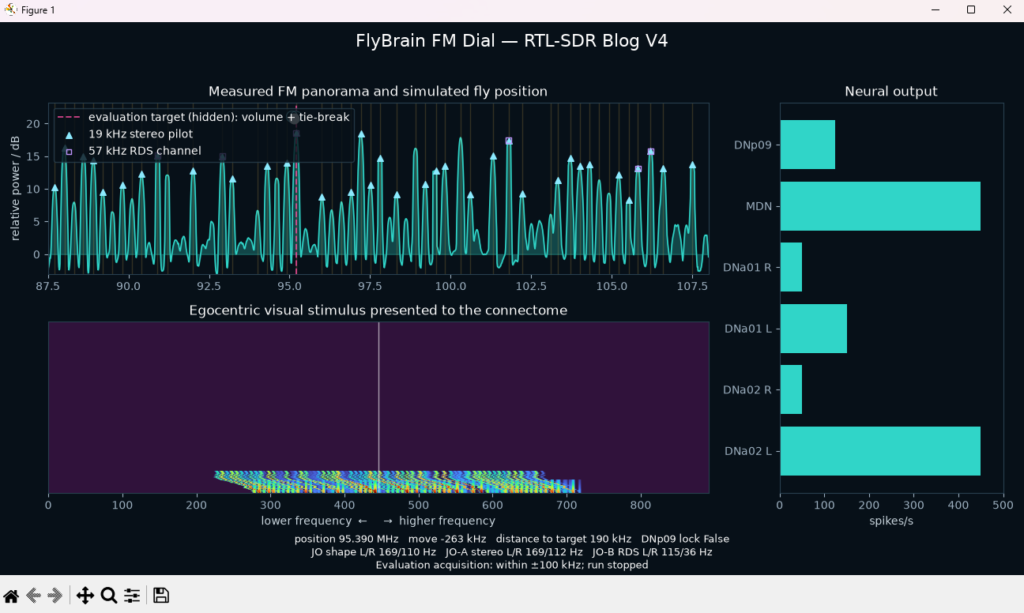Click the 'Neural output' chart title

tap(891, 91)
